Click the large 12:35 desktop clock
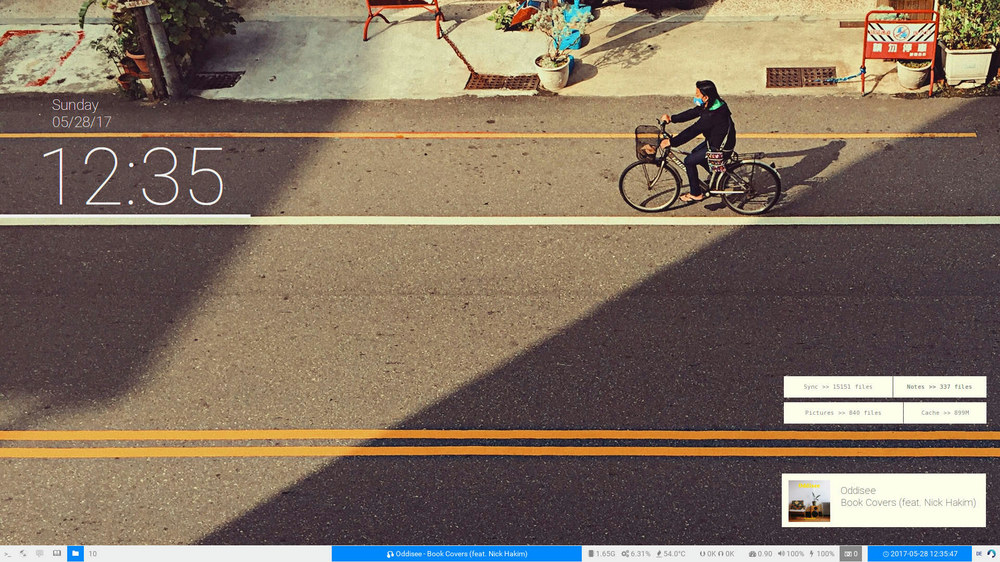Viewport: 1000px width, 562px height. click(133, 177)
